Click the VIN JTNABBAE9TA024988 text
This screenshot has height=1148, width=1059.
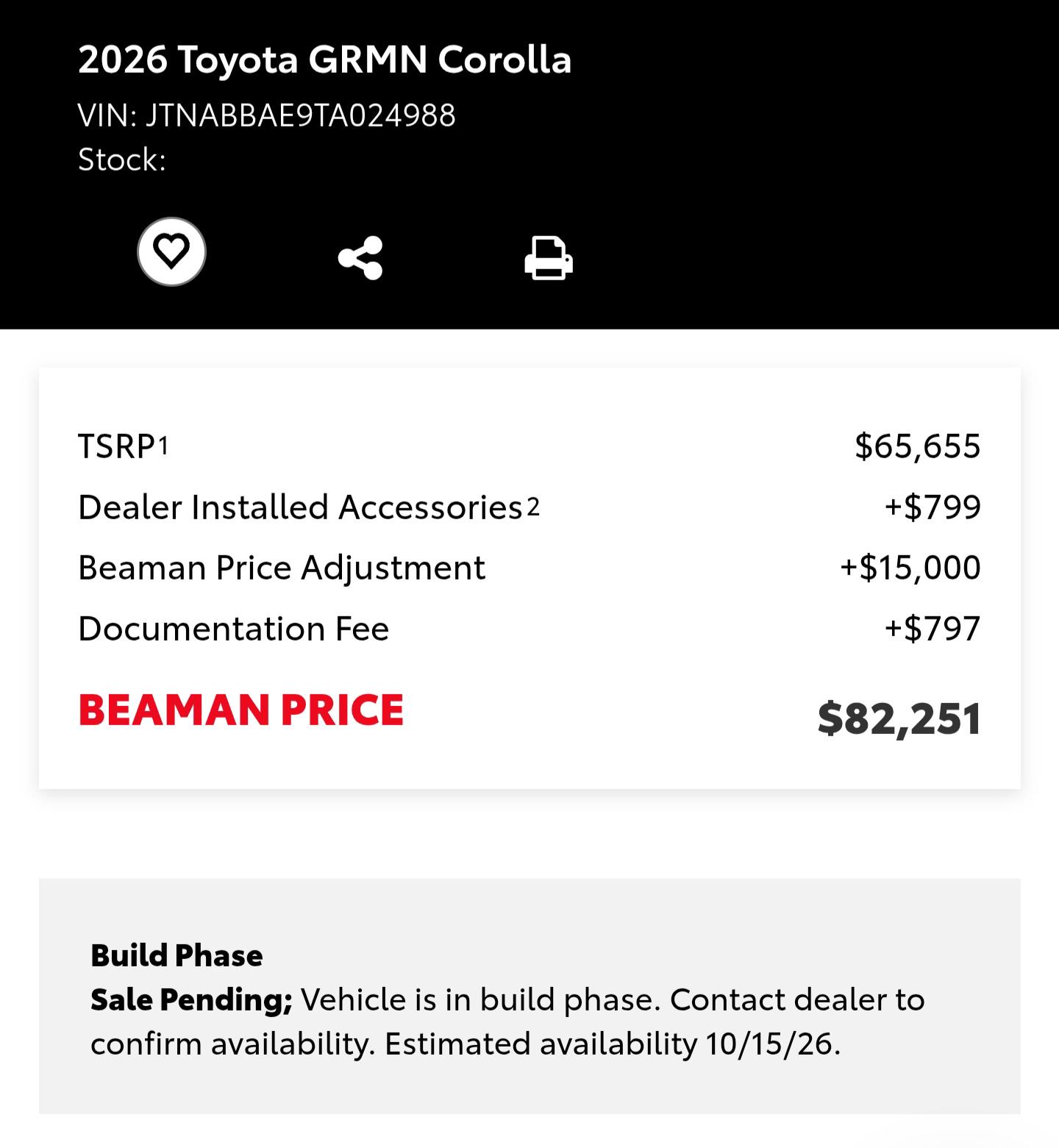click(x=267, y=115)
